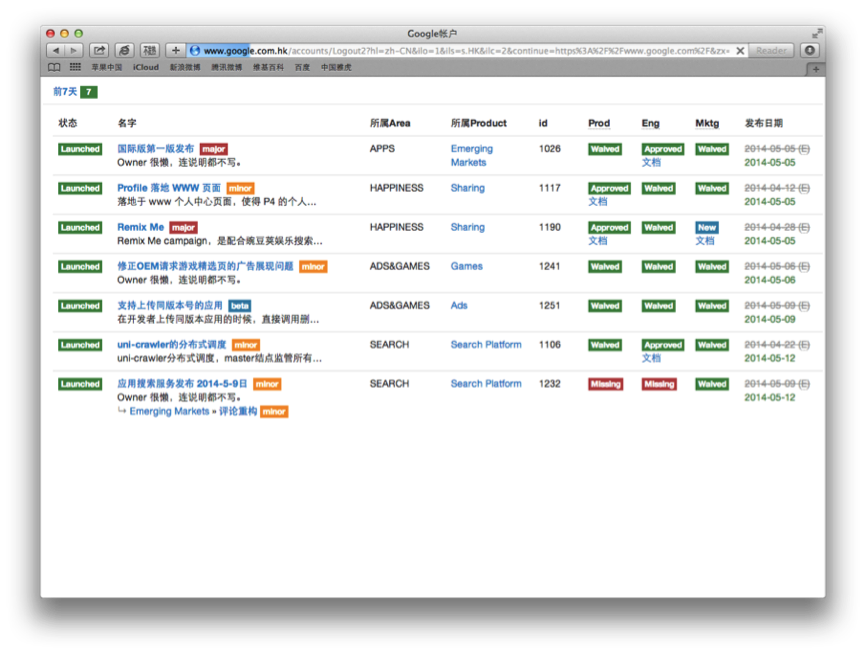Click Prod Approved badge in row 1117
This screenshot has height=655, width=866.
pyautogui.click(x=609, y=188)
